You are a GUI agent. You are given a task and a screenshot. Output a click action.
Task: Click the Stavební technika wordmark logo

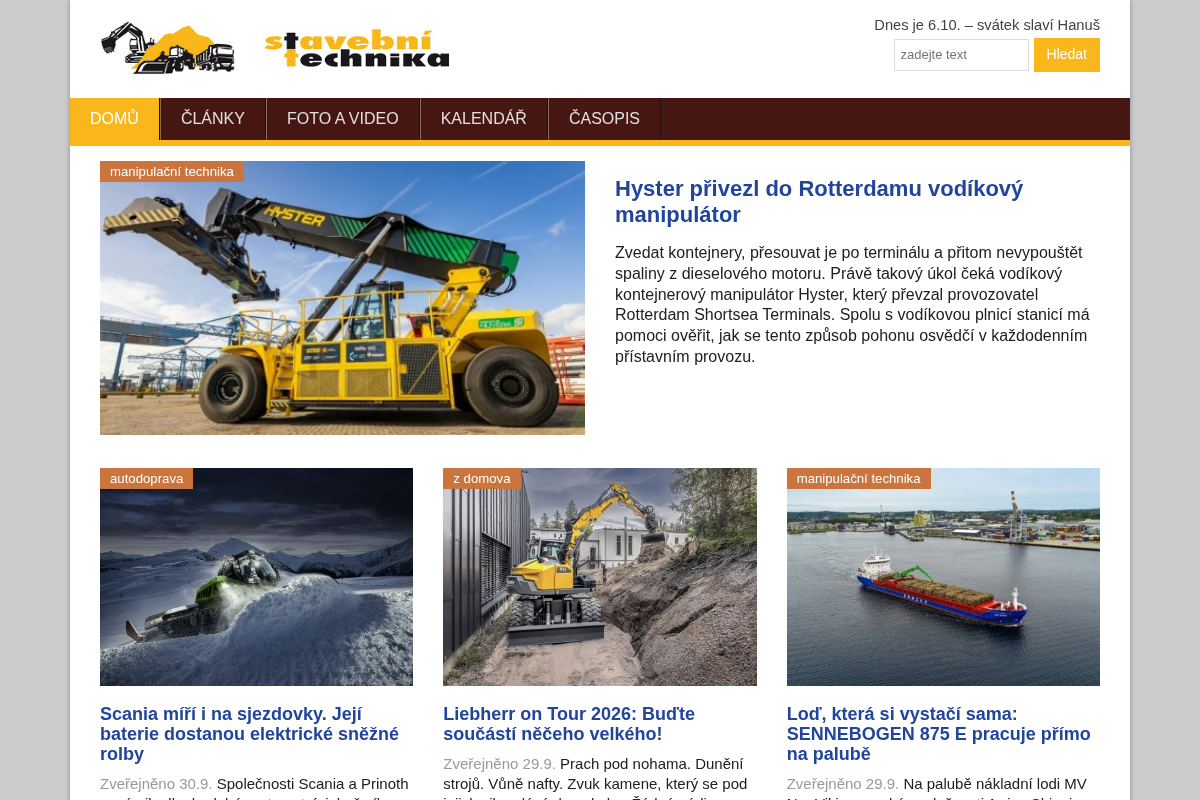click(357, 49)
